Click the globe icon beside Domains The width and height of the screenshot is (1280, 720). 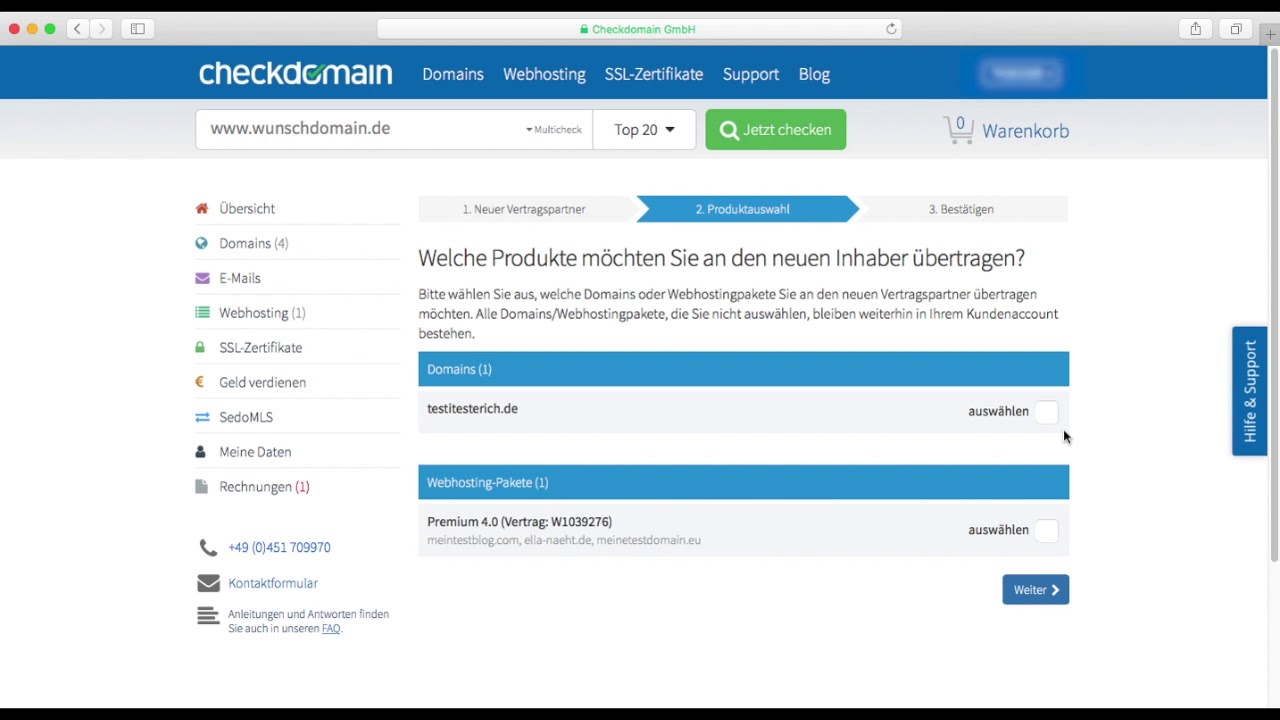[202, 243]
